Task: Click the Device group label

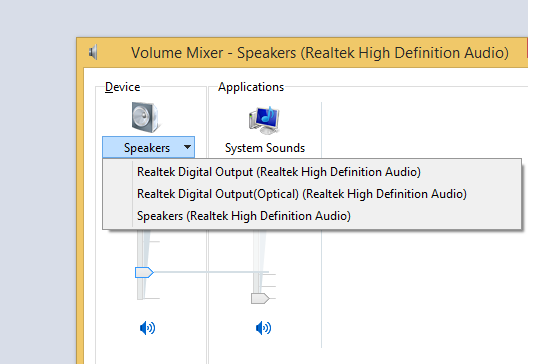Action: pos(122,87)
